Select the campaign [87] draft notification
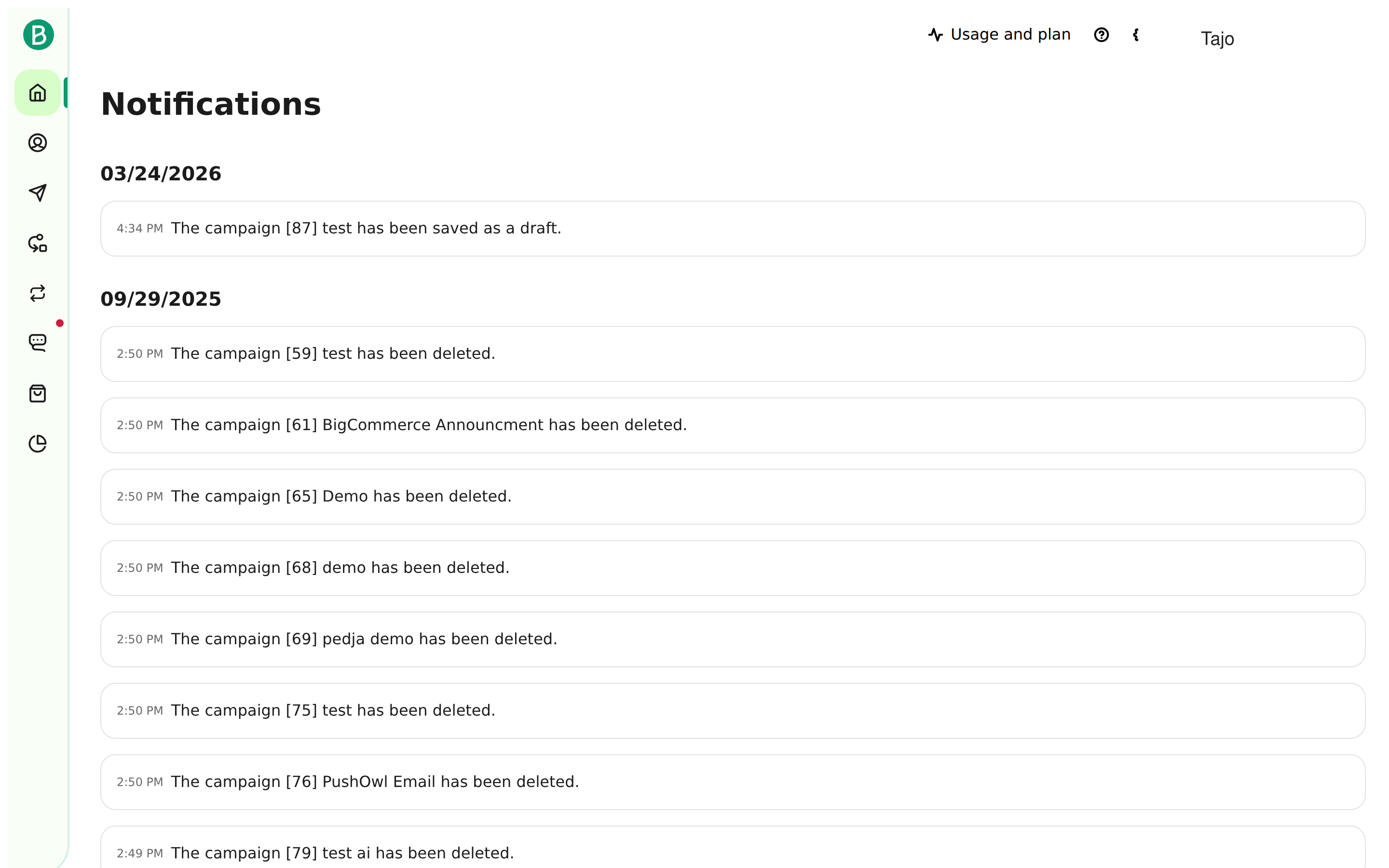The width and height of the screenshot is (1389, 868). pos(733,229)
